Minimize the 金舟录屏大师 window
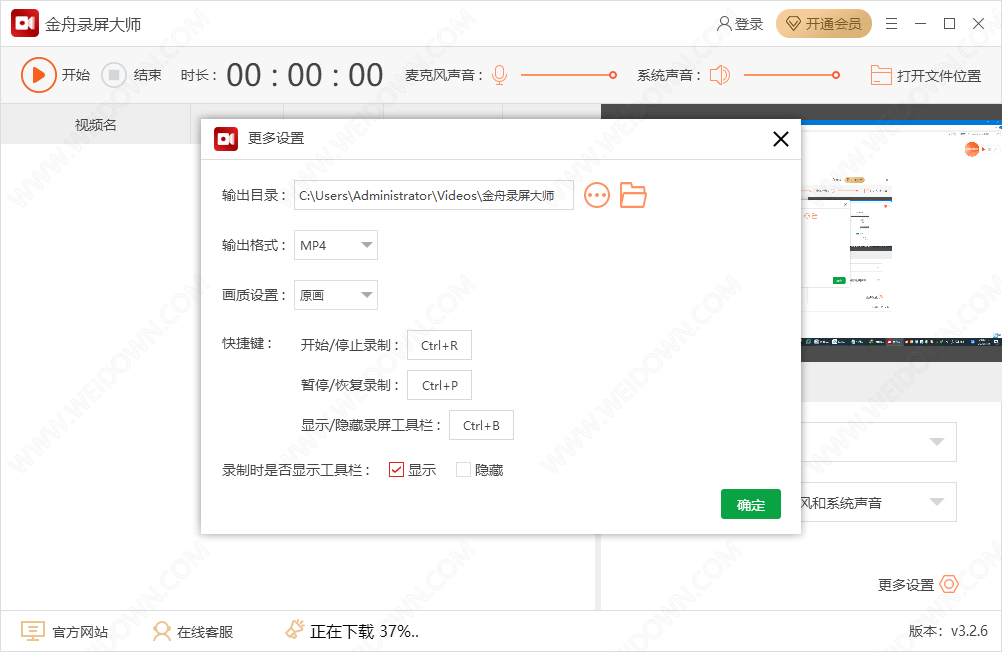 921,24
